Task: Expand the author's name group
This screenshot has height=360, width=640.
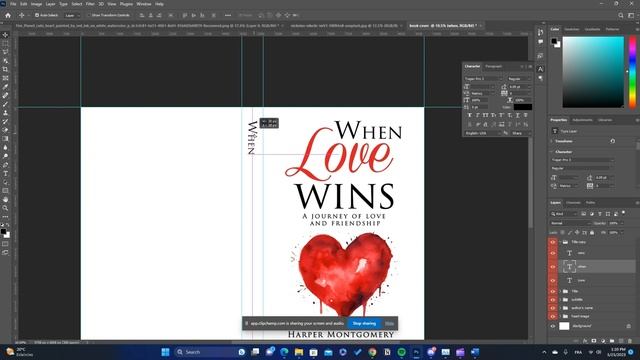Action: pyautogui.click(x=560, y=308)
